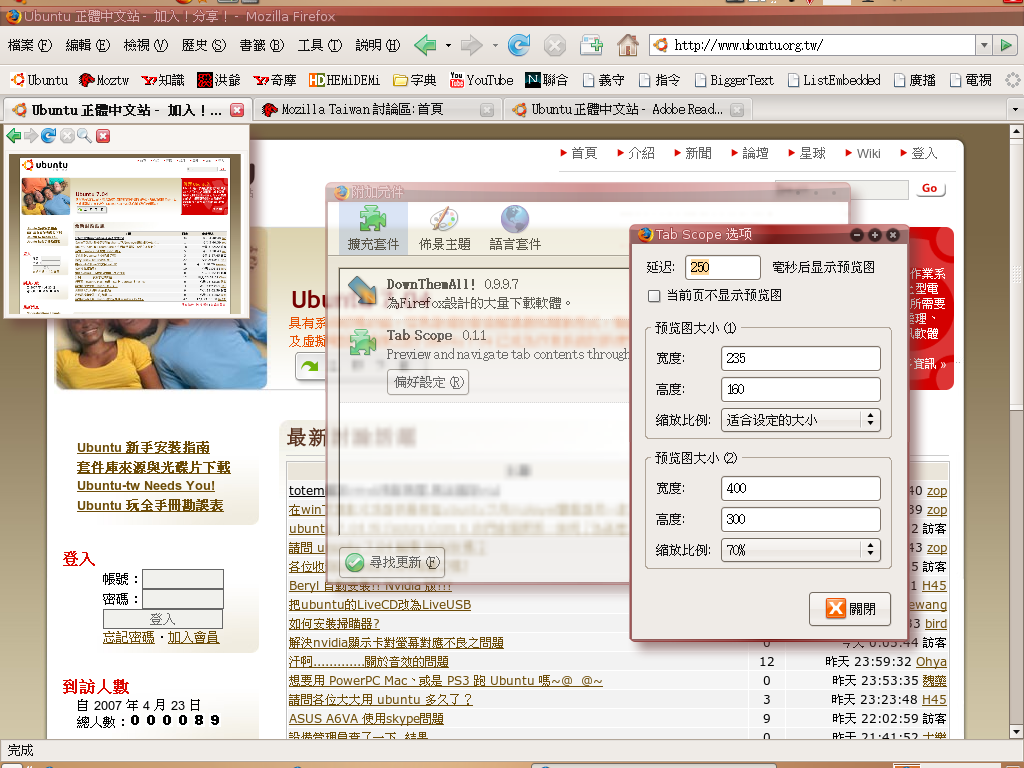Click the Ubuntu page thumbnail preview

pos(125,234)
